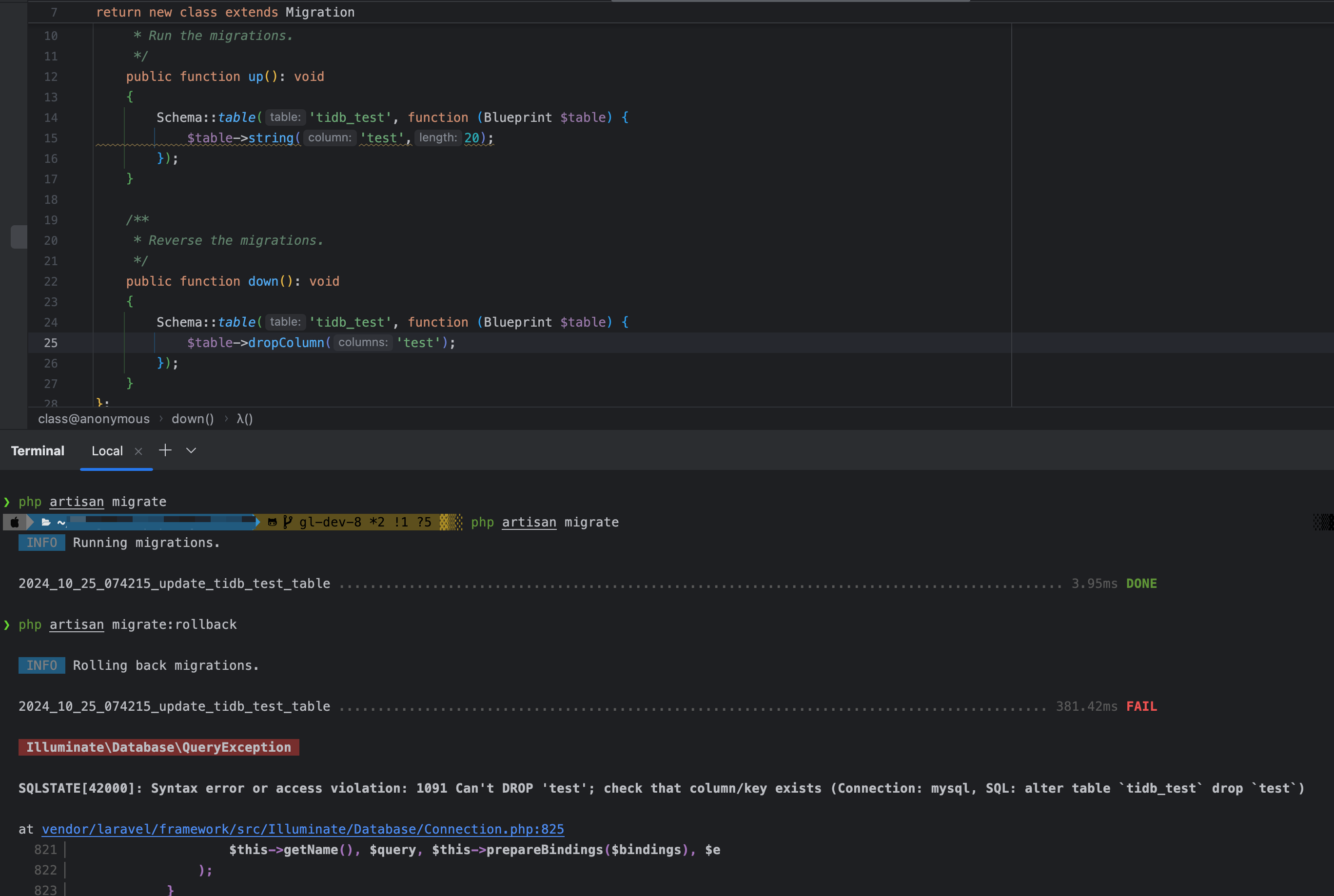Viewport: 1334px width, 896px height.
Task: Click the $table->string call on line 15
Action: point(240,137)
